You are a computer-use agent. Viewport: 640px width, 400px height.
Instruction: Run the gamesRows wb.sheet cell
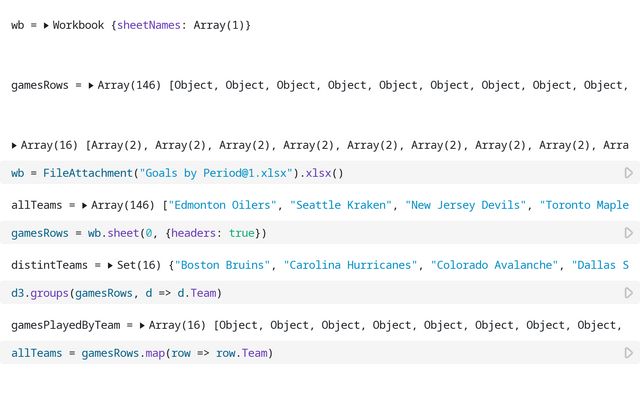tap(628, 233)
